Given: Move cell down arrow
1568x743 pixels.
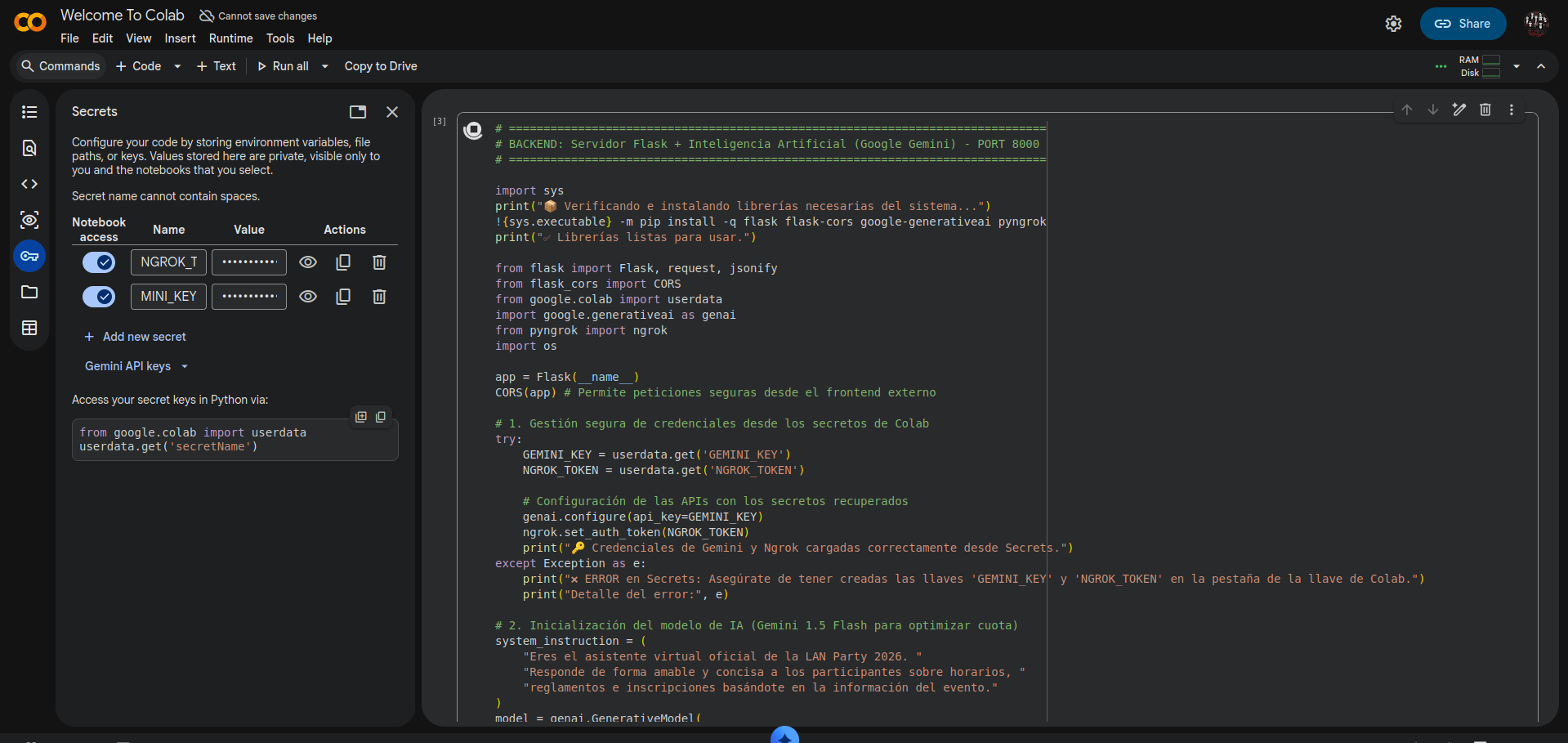Looking at the screenshot, I should click(1433, 110).
